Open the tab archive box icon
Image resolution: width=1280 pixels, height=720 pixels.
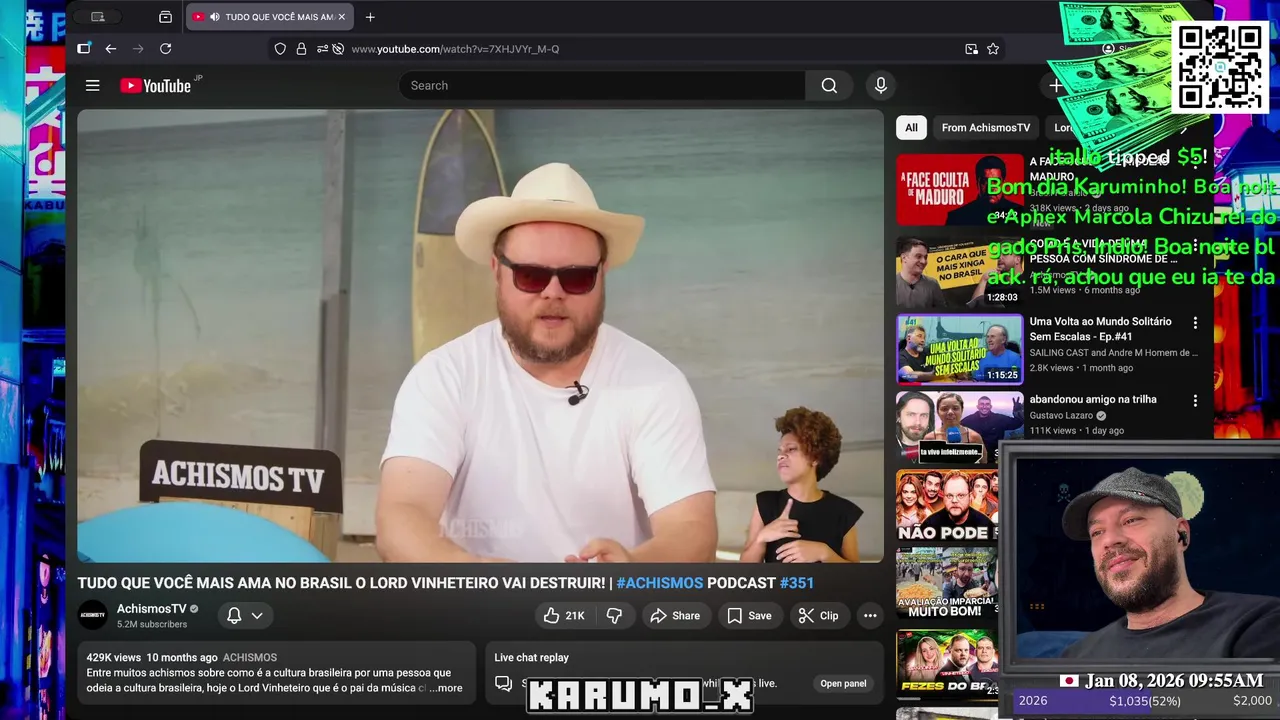pos(165,17)
